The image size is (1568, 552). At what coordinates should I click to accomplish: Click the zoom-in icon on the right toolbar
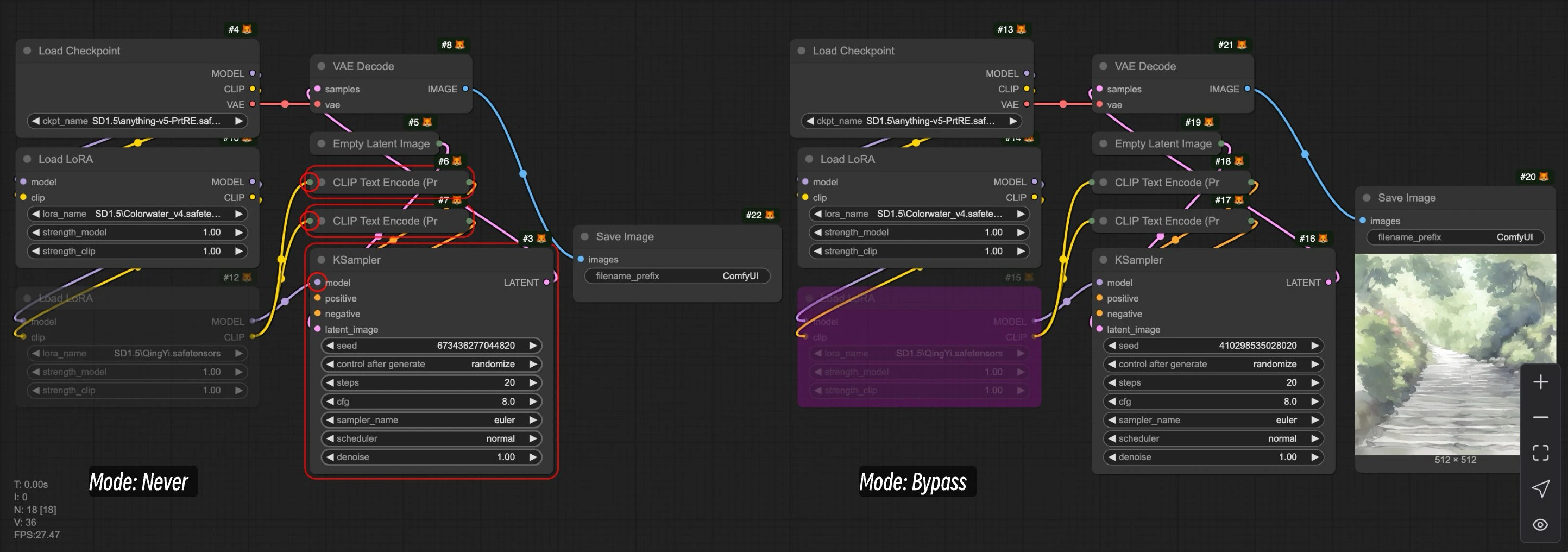click(1541, 381)
